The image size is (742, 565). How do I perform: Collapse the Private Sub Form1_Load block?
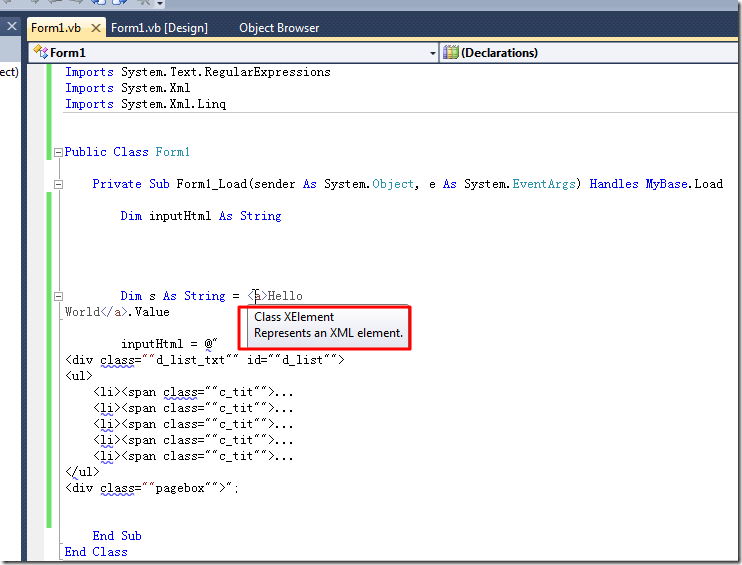pyautogui.click(x=58, y=185)
